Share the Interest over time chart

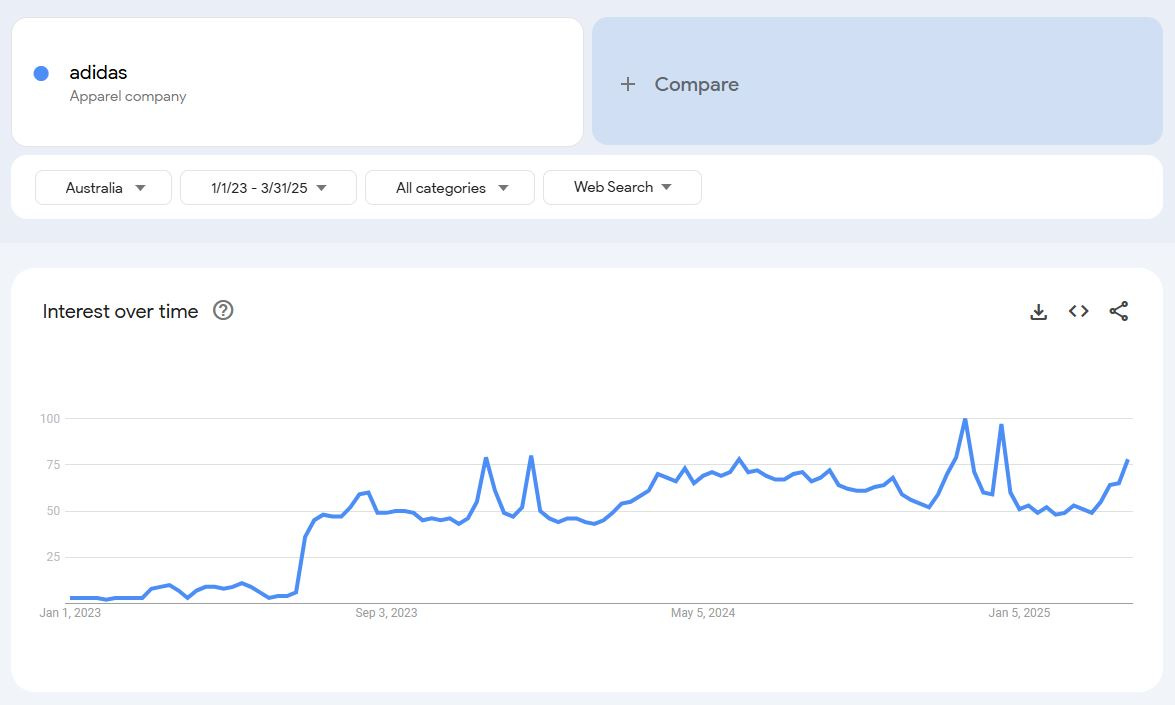pyautogui.click(x=1119, y=311)
